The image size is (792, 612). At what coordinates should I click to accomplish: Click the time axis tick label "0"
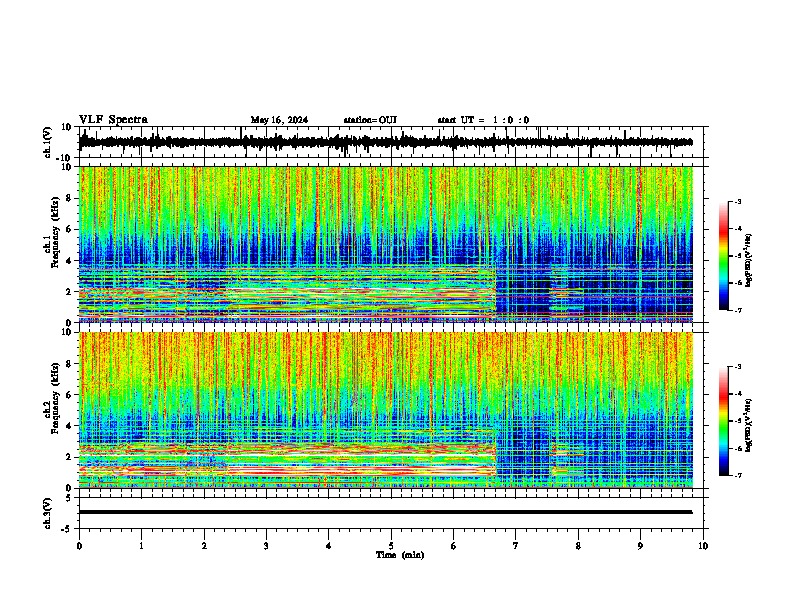point(79,546)
